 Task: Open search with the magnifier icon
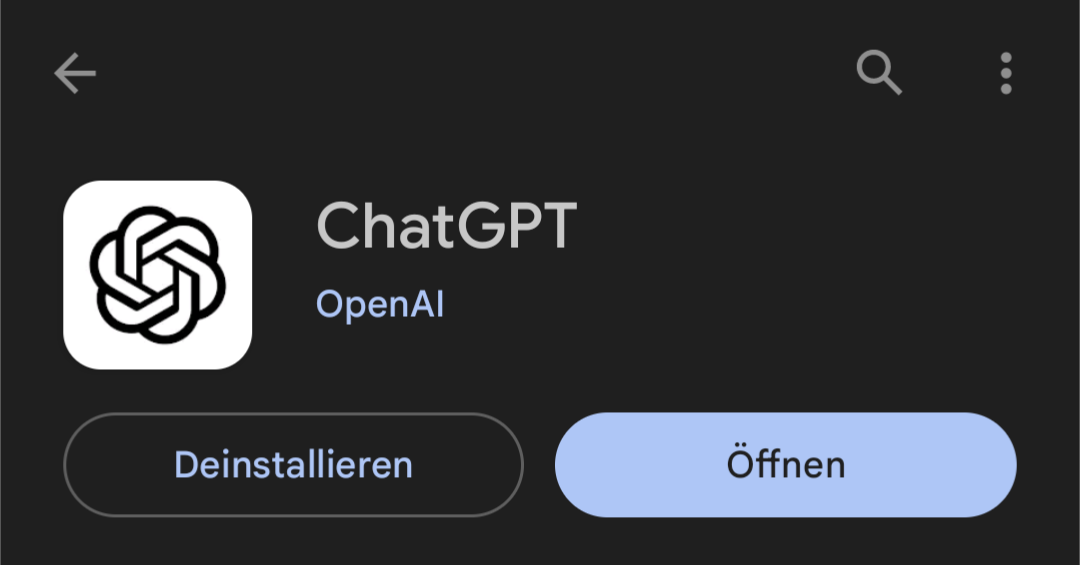click(x=879, y=72)
